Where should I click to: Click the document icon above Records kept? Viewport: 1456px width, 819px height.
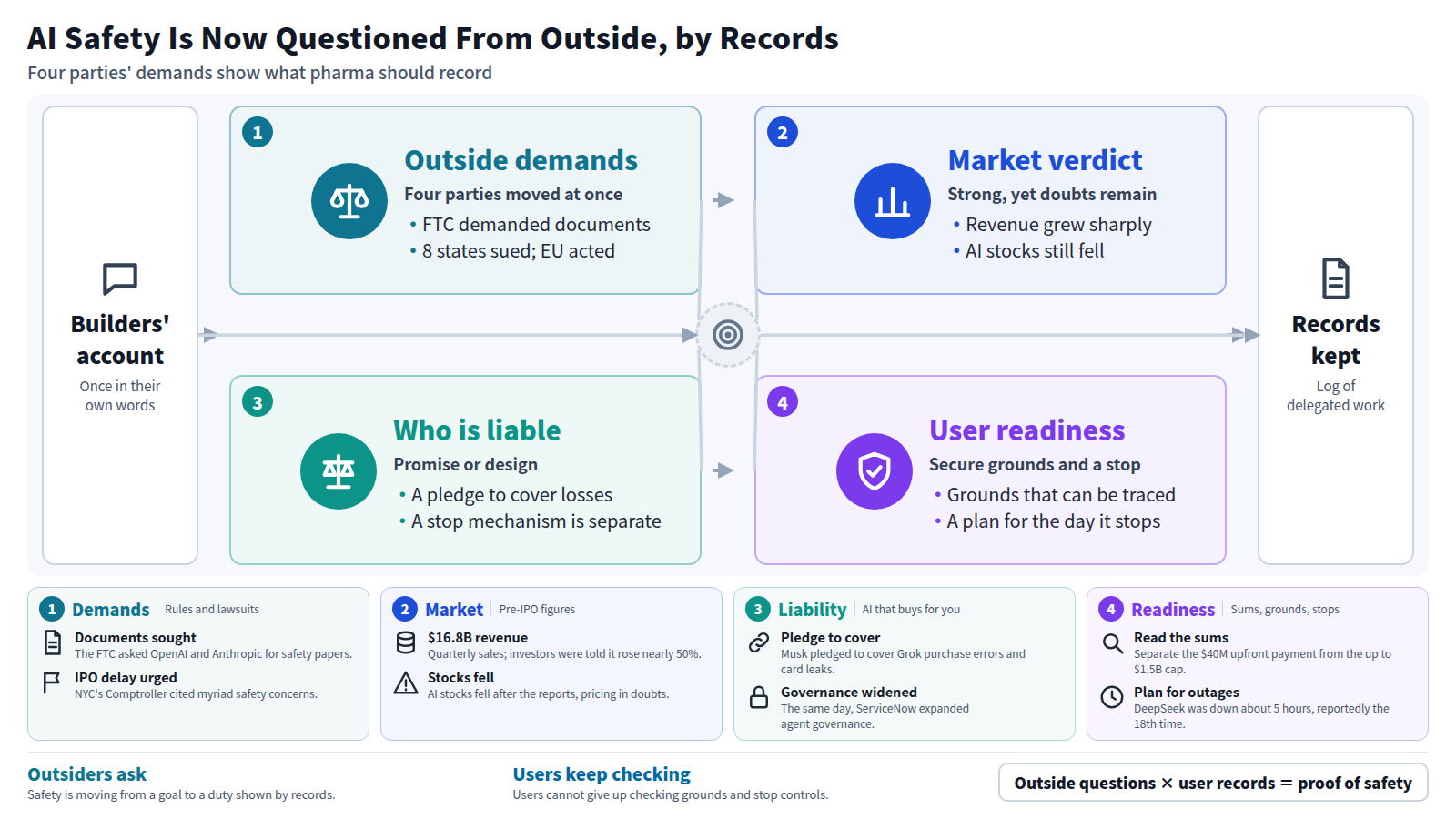(1336, 278)
